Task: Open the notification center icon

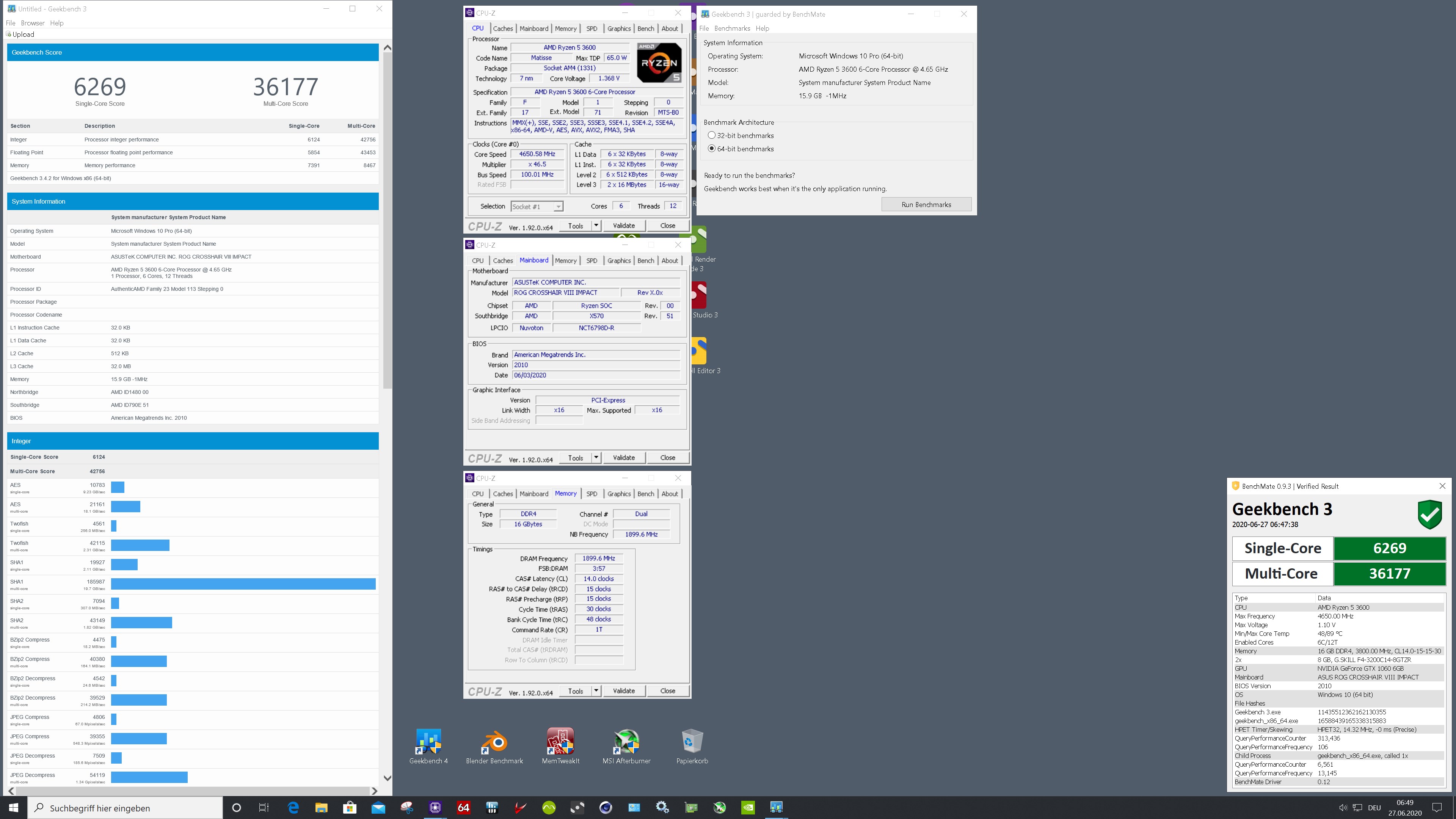Action: click(1437, 808)
